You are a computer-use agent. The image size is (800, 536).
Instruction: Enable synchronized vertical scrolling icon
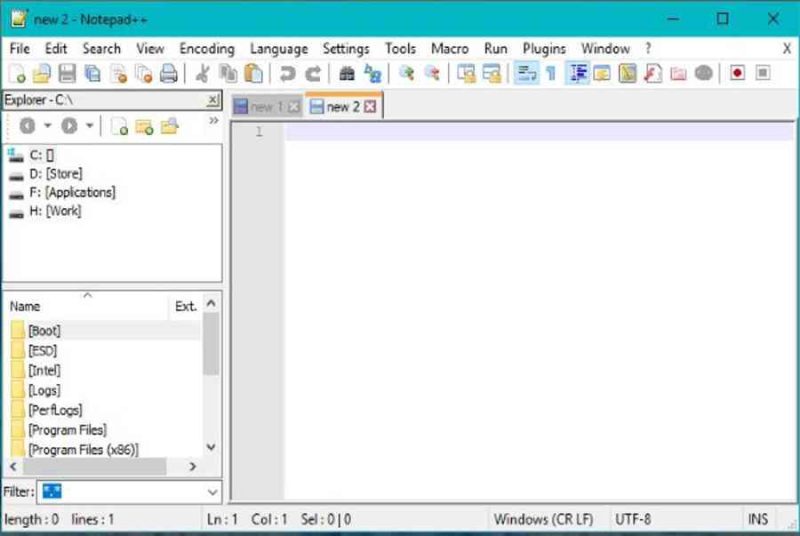[x=466, y=73]
